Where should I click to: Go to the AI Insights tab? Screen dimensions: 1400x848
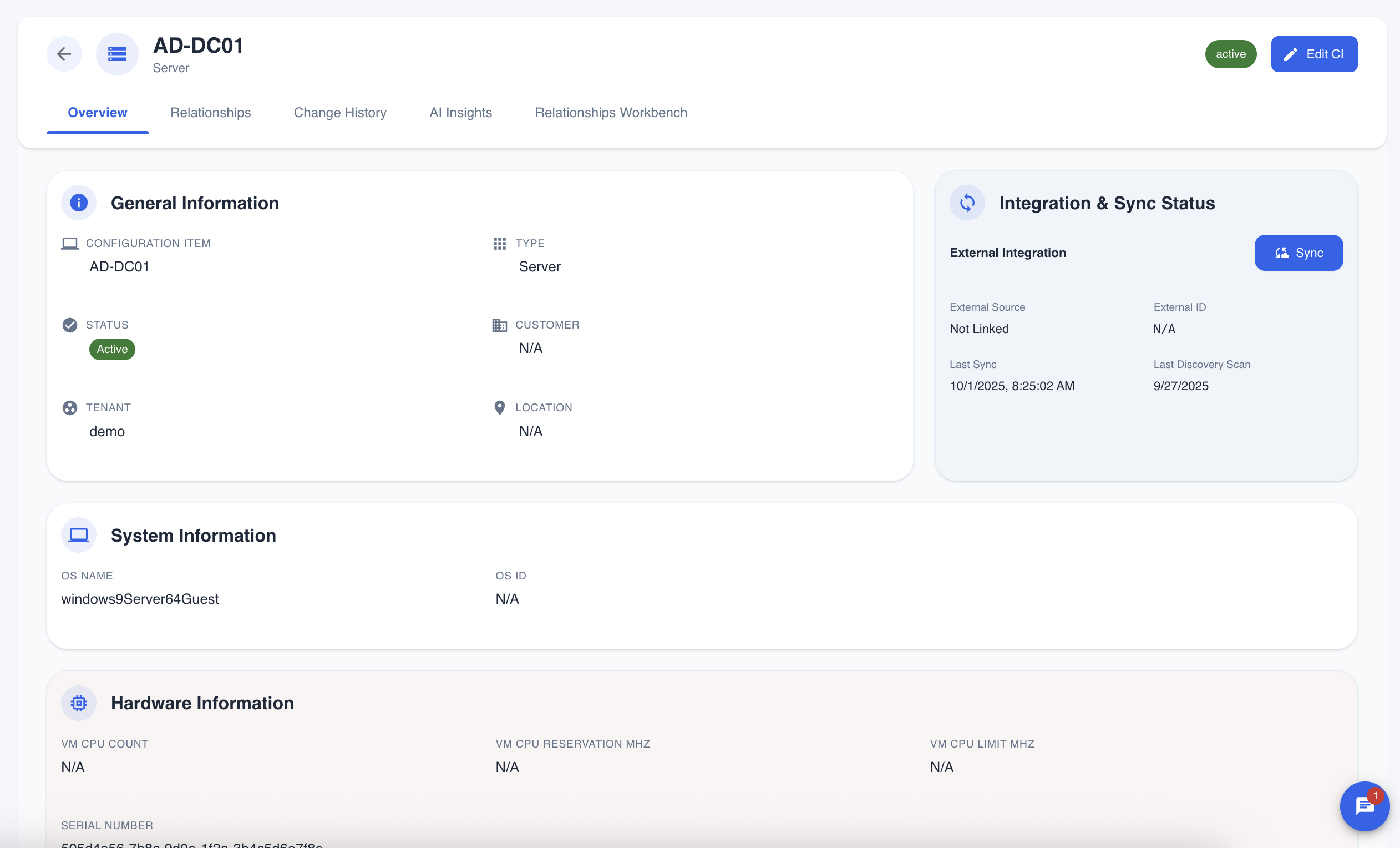tap(460, 113)
